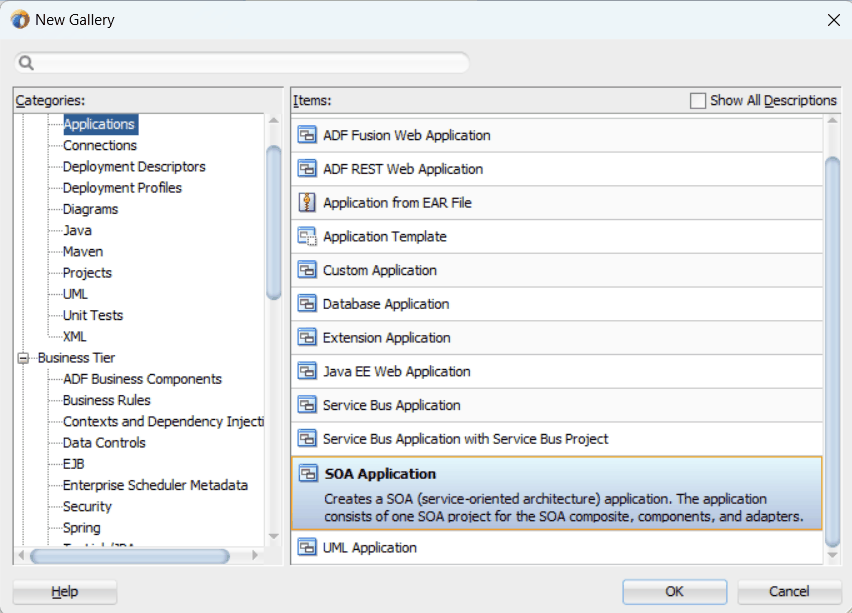Choose the Application from EAR File text

[x=397, y=202]
